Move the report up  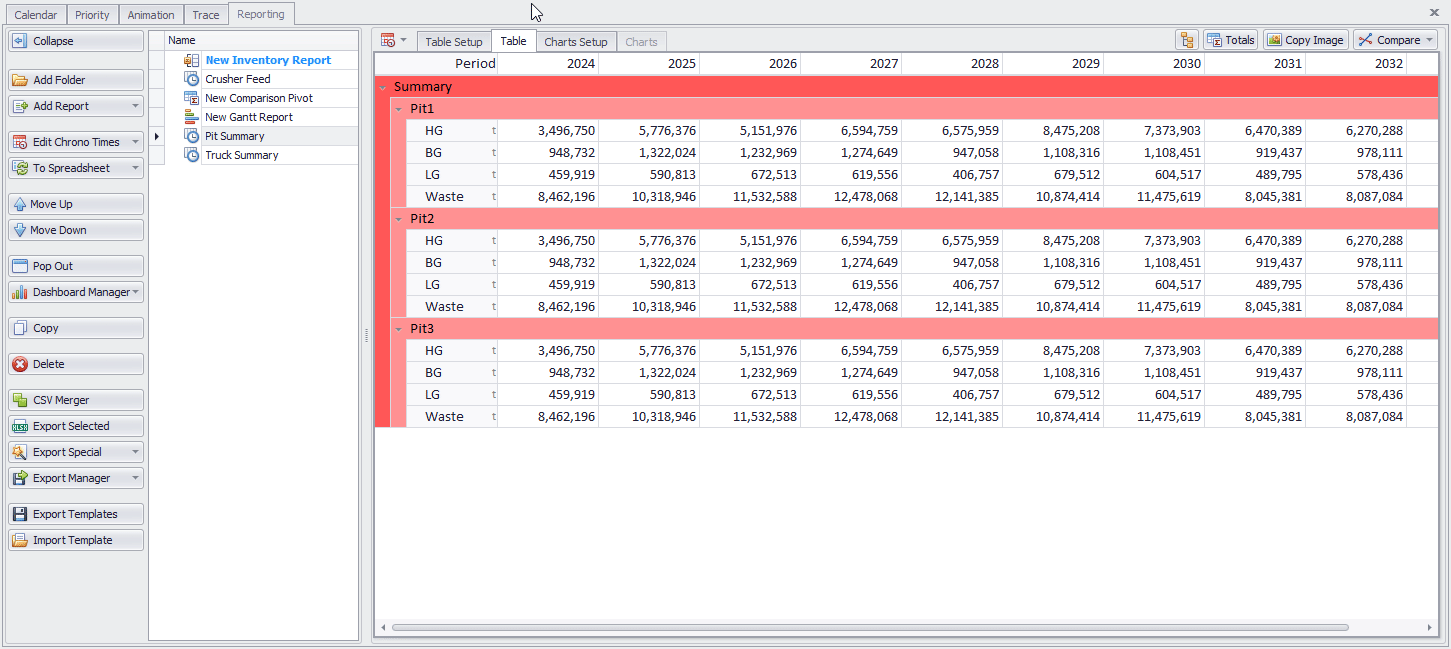(76, 204)
